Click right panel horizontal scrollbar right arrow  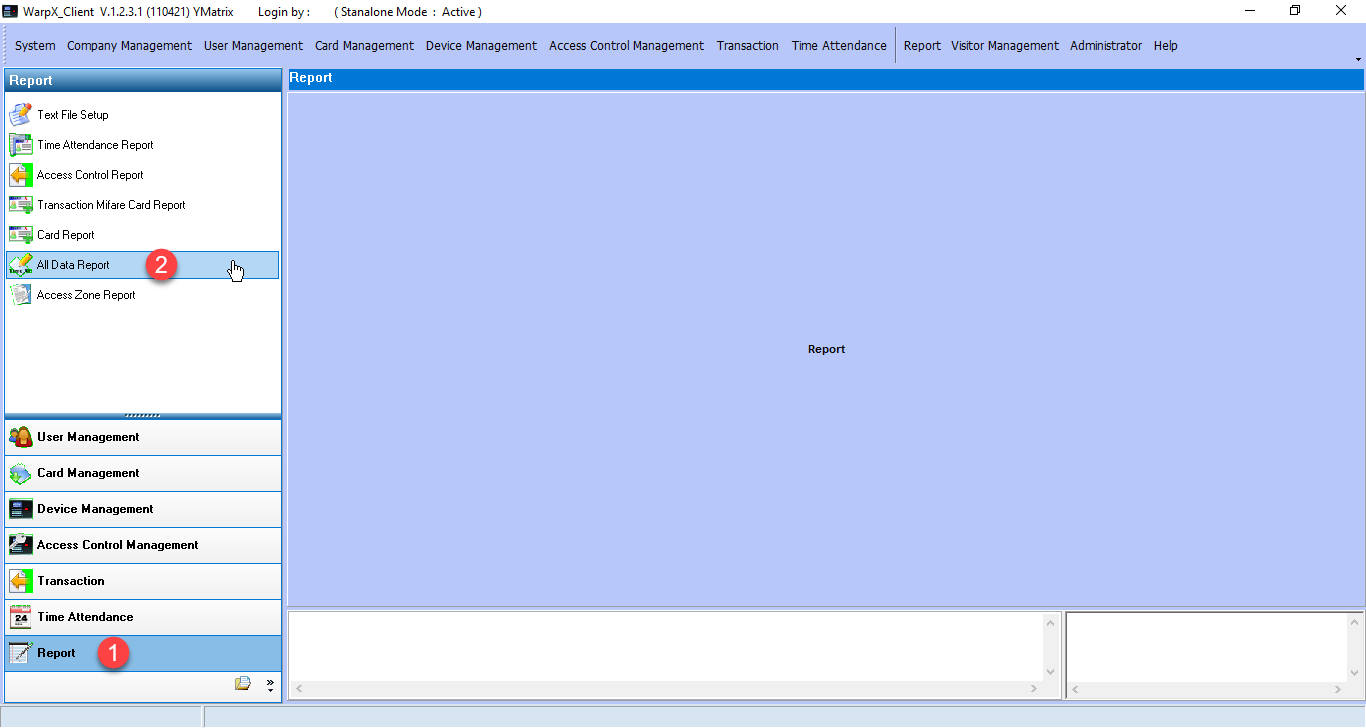coord(1337,689)
